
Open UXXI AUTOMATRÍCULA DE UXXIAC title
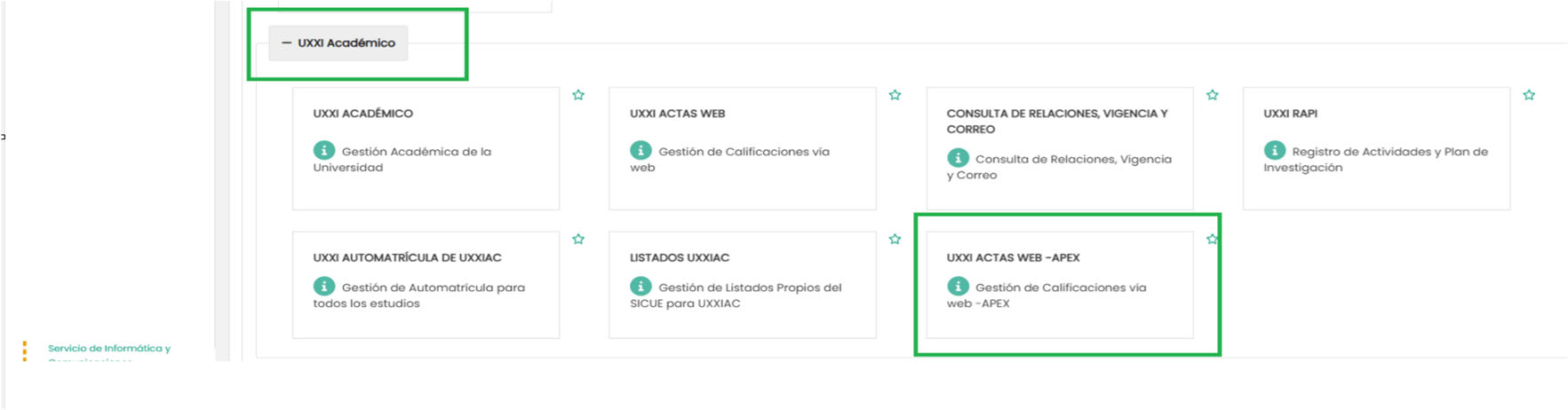407,257
